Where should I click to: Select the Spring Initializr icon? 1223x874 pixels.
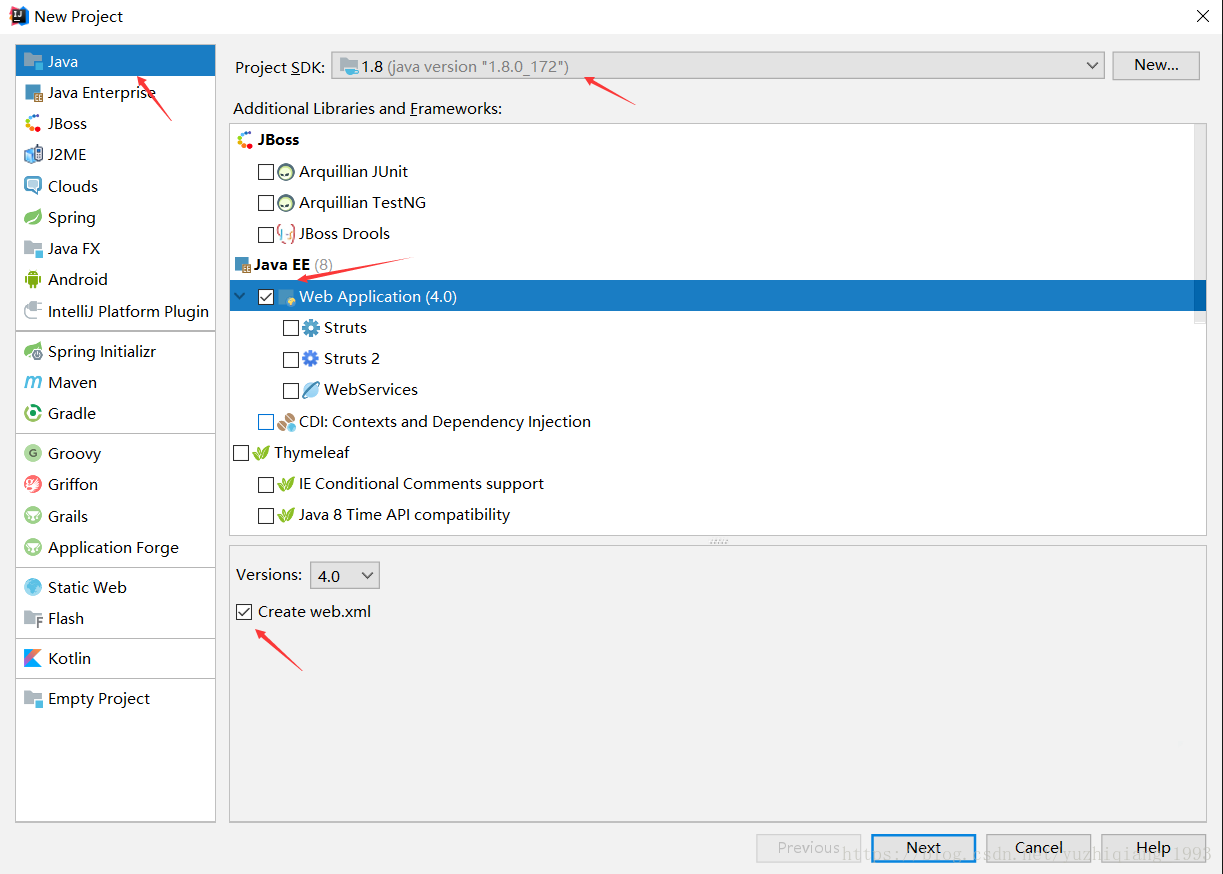coord(33,351)
